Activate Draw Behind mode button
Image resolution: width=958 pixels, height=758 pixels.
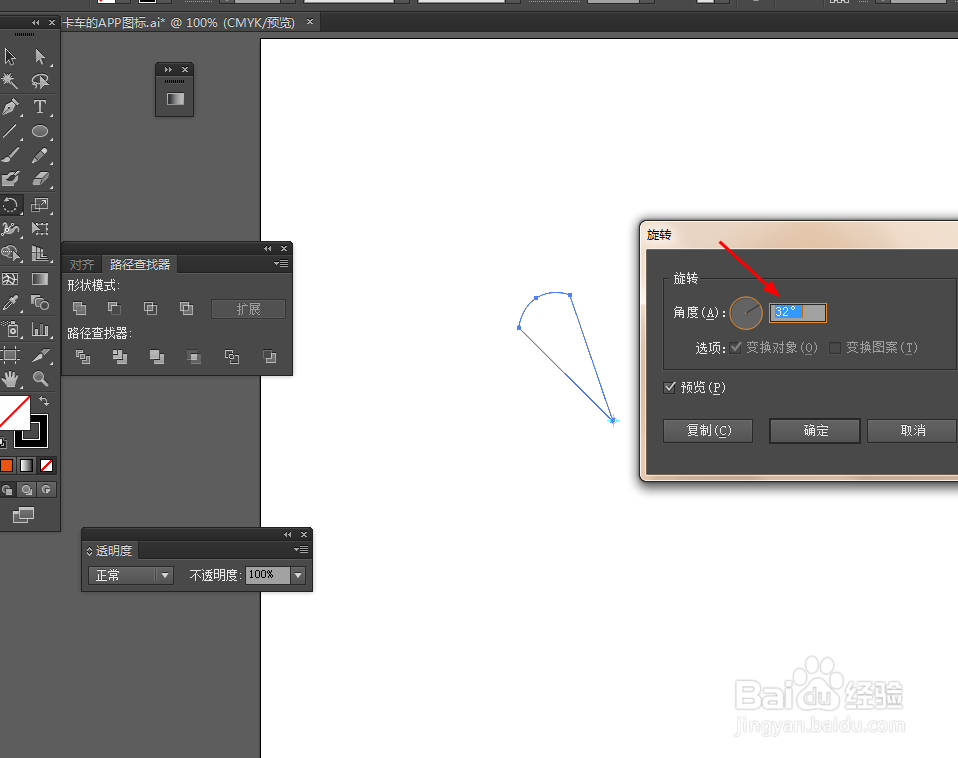(x=27, y=490)
